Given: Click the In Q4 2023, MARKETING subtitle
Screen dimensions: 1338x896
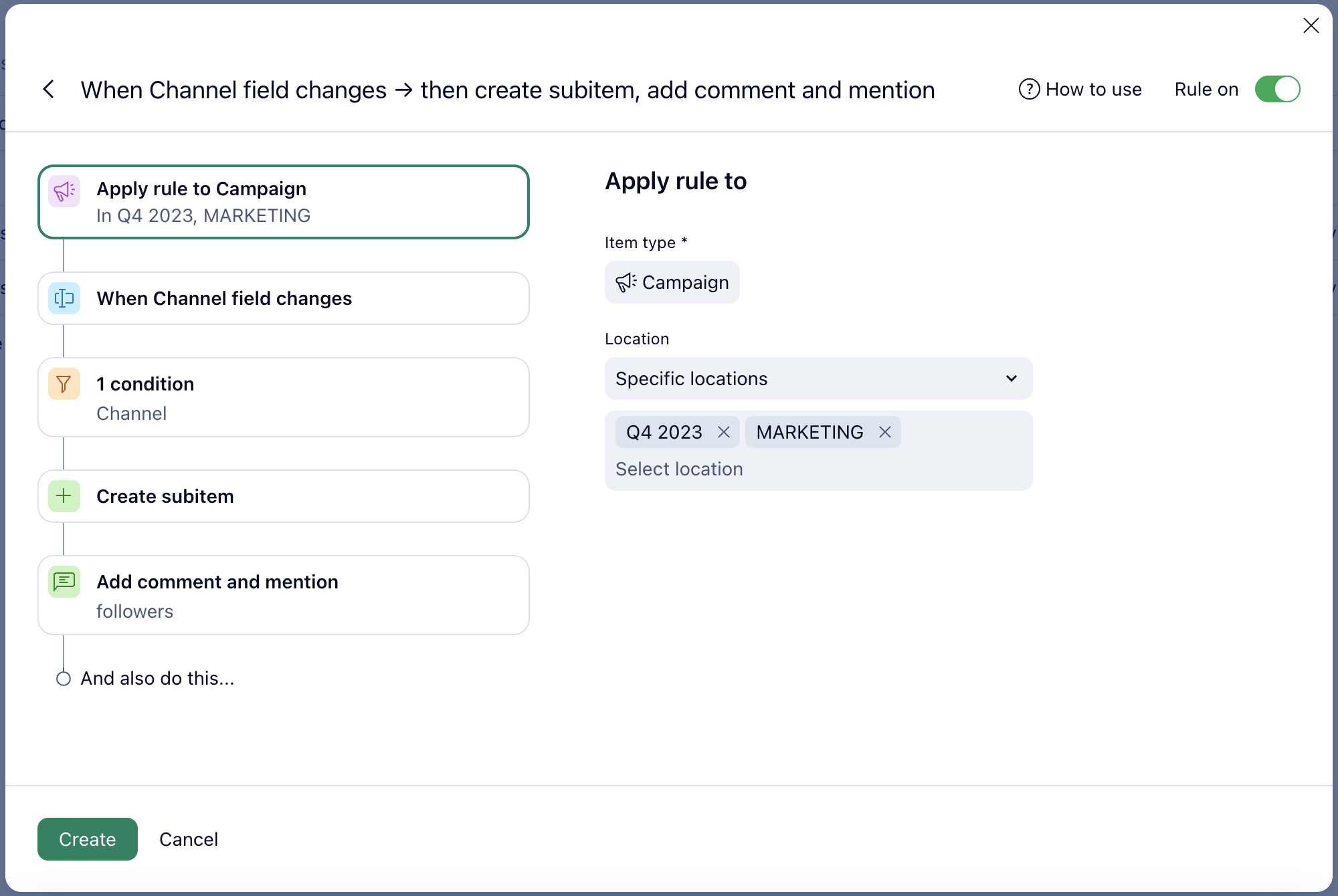Looking at the screenshot, I should coord(203,216).
